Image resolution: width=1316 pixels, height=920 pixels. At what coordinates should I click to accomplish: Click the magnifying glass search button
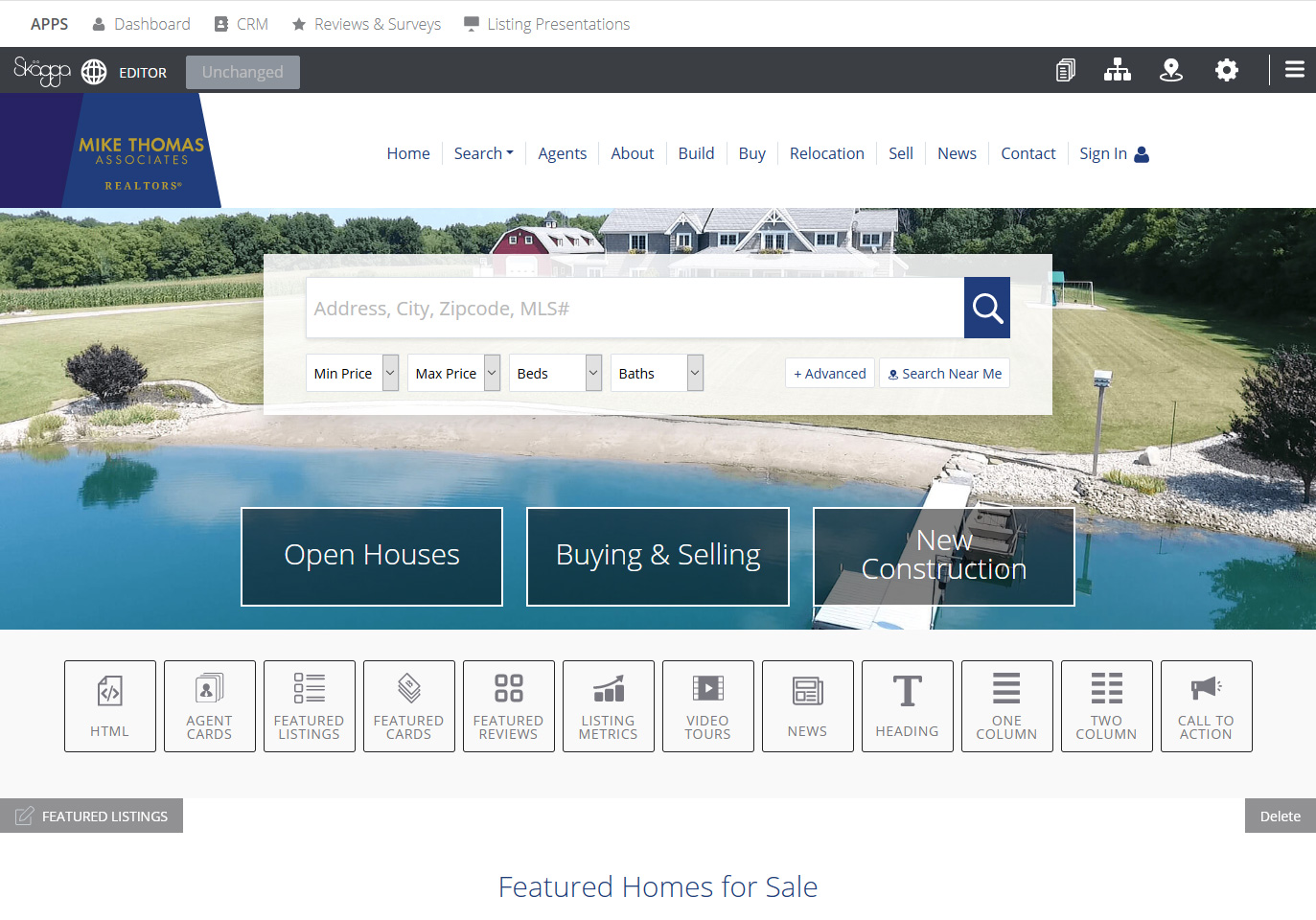(987, 308)
